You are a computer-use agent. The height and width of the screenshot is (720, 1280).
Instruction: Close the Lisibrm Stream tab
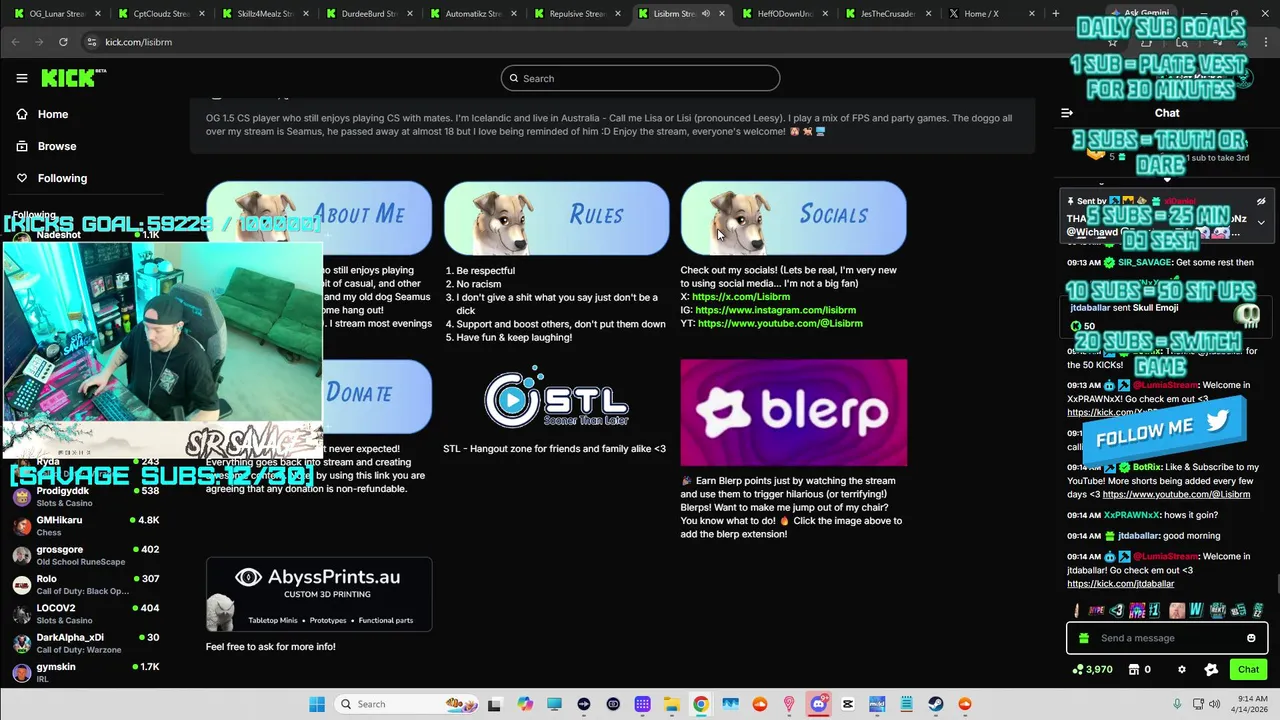pos(721,14)
